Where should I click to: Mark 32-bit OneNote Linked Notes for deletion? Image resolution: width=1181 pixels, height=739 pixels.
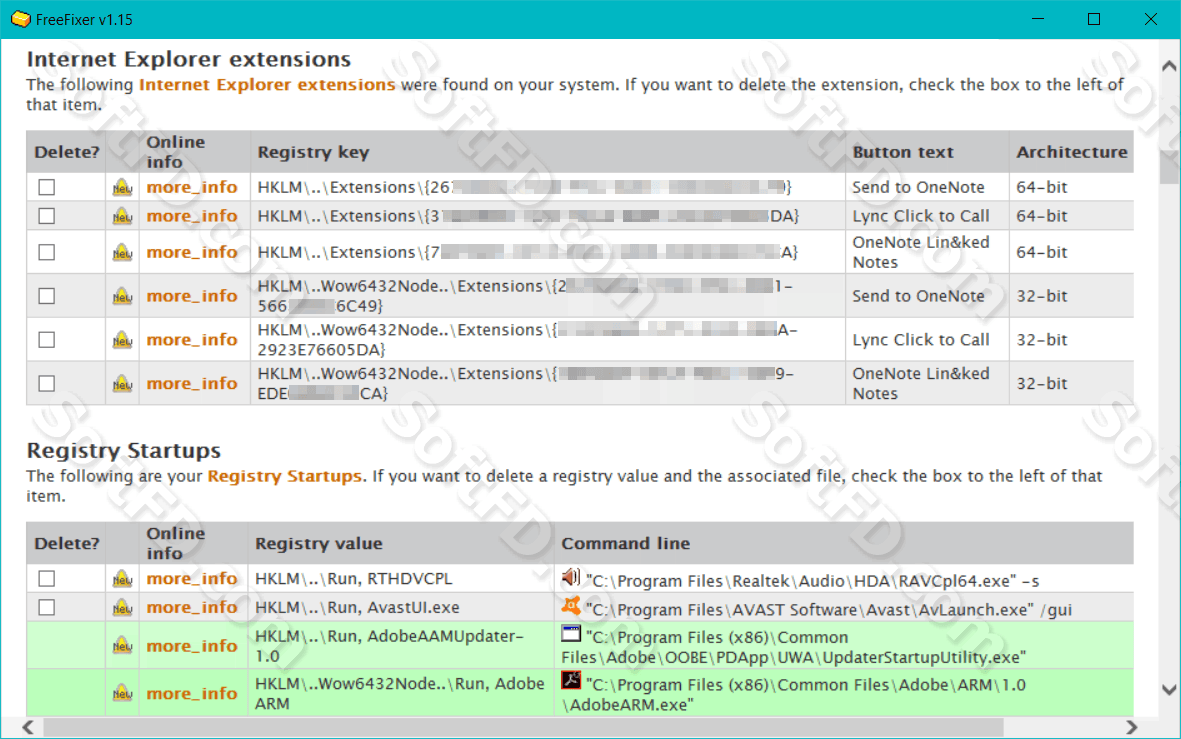[x=47, y=383]
